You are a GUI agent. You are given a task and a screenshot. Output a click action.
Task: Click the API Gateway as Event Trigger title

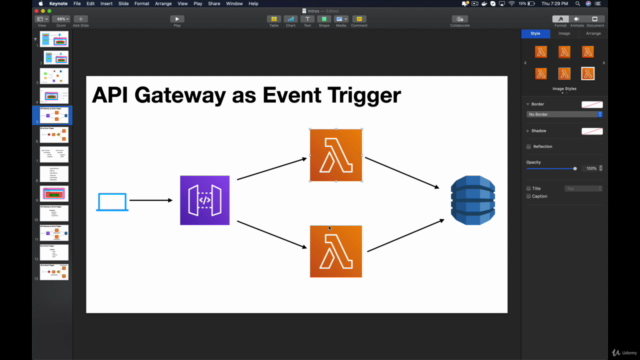pyautogui.click(x=247, y=95)
